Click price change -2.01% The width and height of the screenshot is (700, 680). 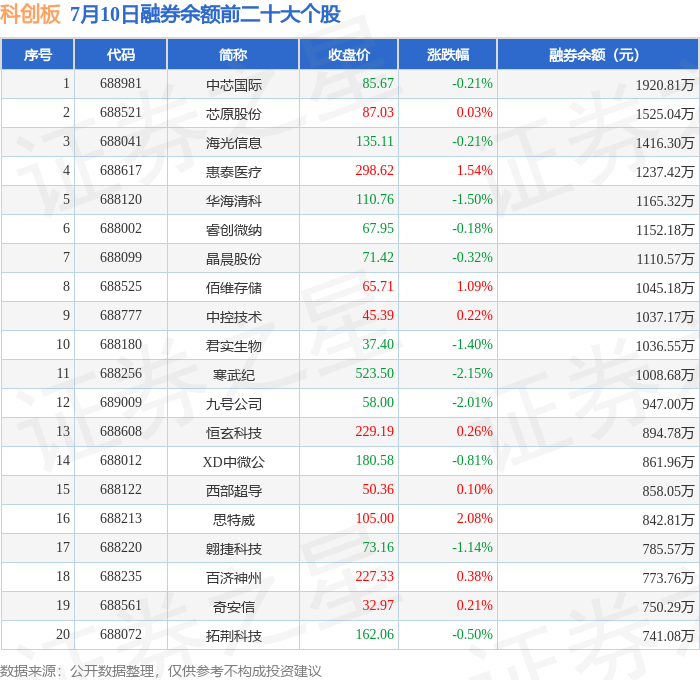point(472,402)
